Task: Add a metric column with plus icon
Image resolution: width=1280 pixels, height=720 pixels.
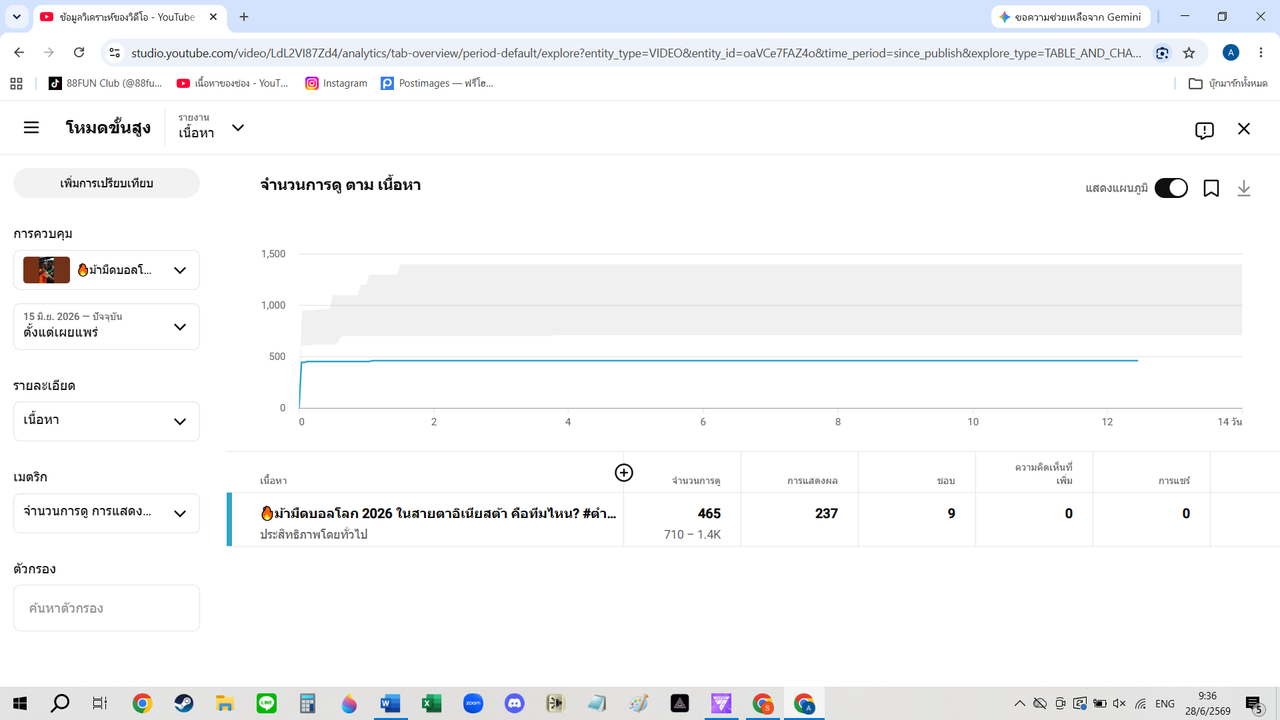Action: 624,472
